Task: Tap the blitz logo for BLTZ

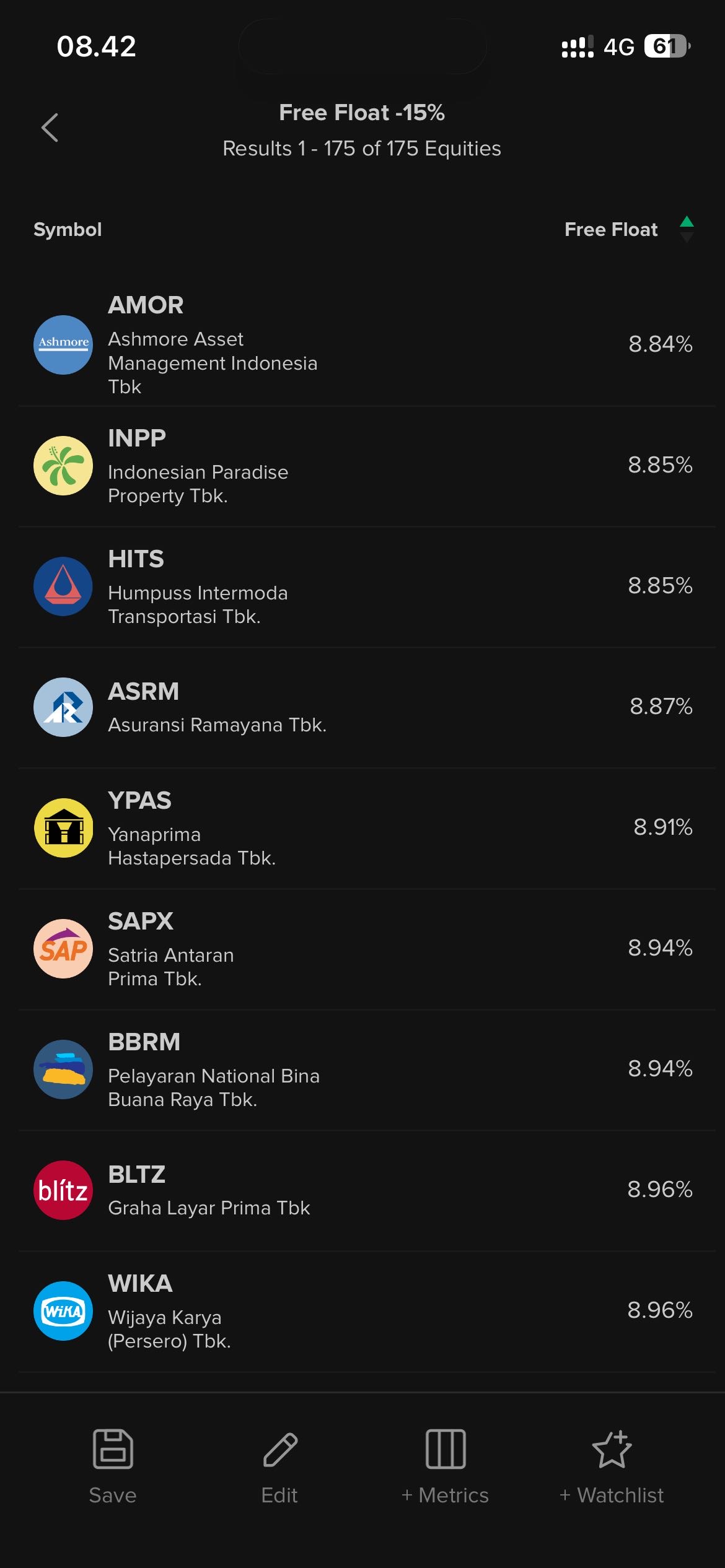Action: pos(63,1190)
